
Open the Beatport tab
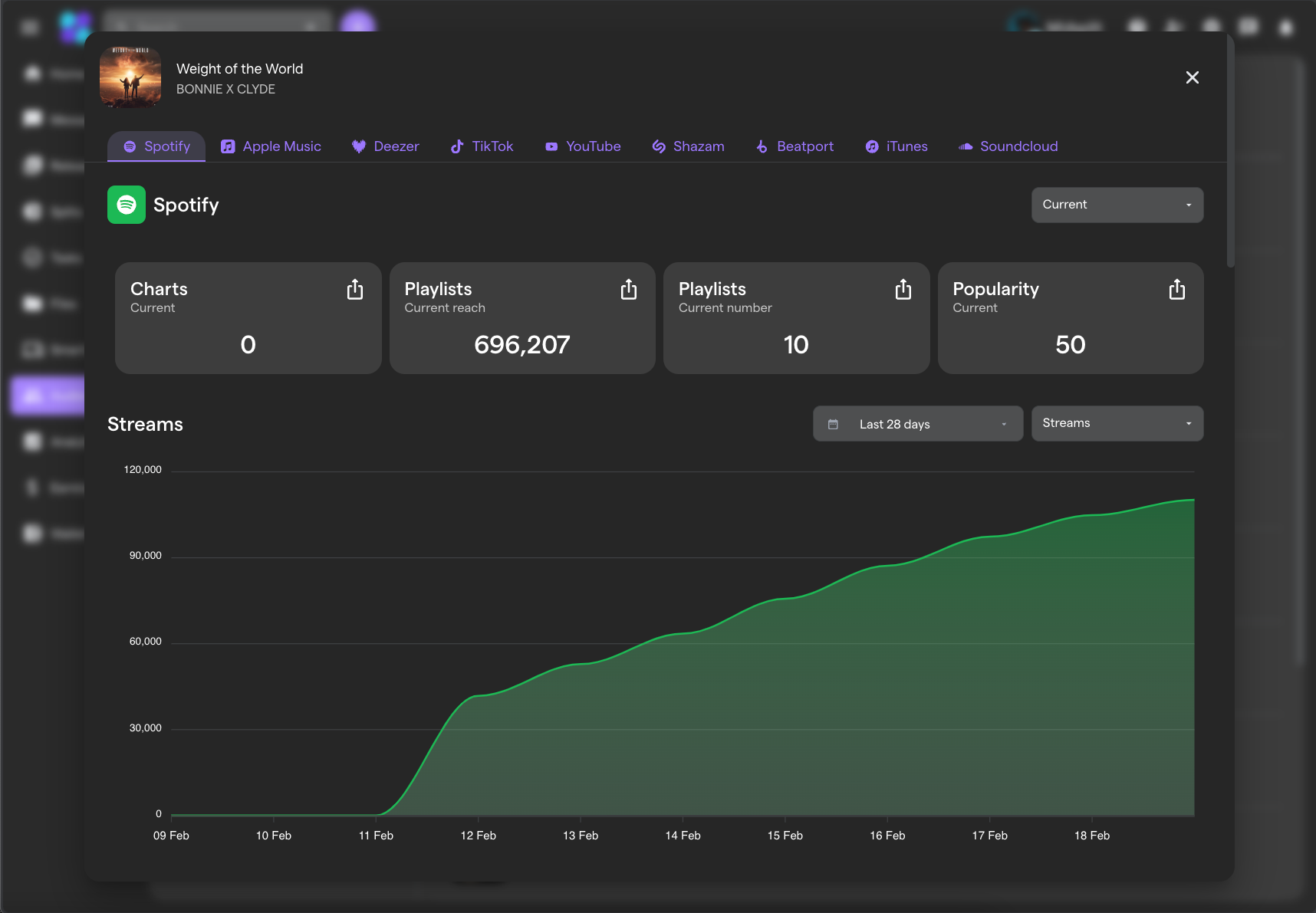pos(795,146)
